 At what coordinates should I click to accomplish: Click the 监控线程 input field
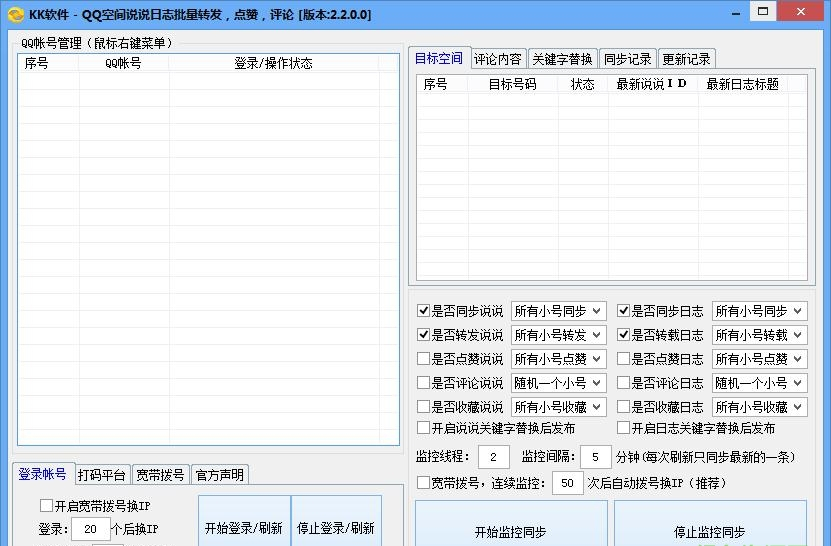click(493, 457)
